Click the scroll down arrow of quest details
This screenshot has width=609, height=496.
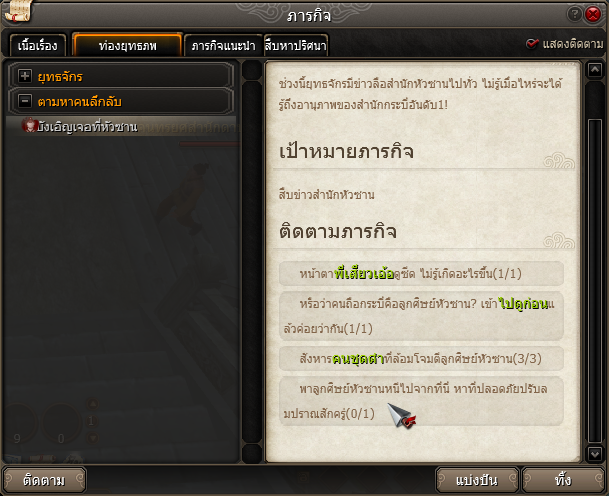pyautogui.click(x=595, y=453)
